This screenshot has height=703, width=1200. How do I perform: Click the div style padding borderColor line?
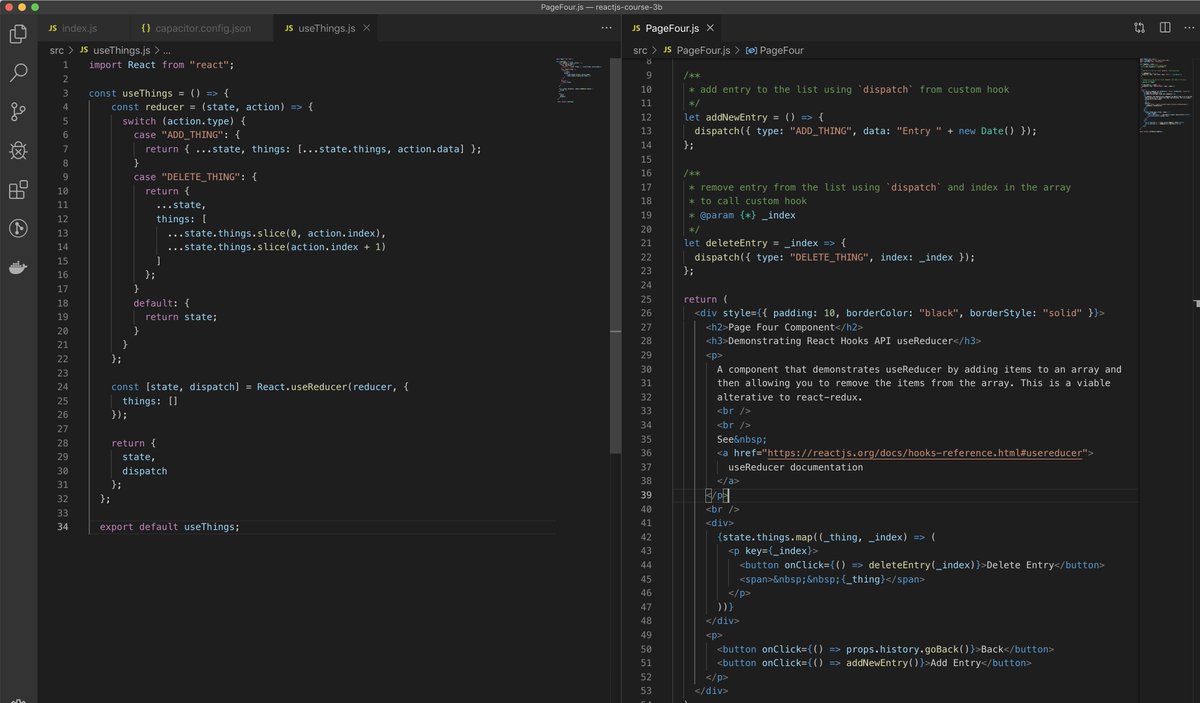click(x=900, y=313)
